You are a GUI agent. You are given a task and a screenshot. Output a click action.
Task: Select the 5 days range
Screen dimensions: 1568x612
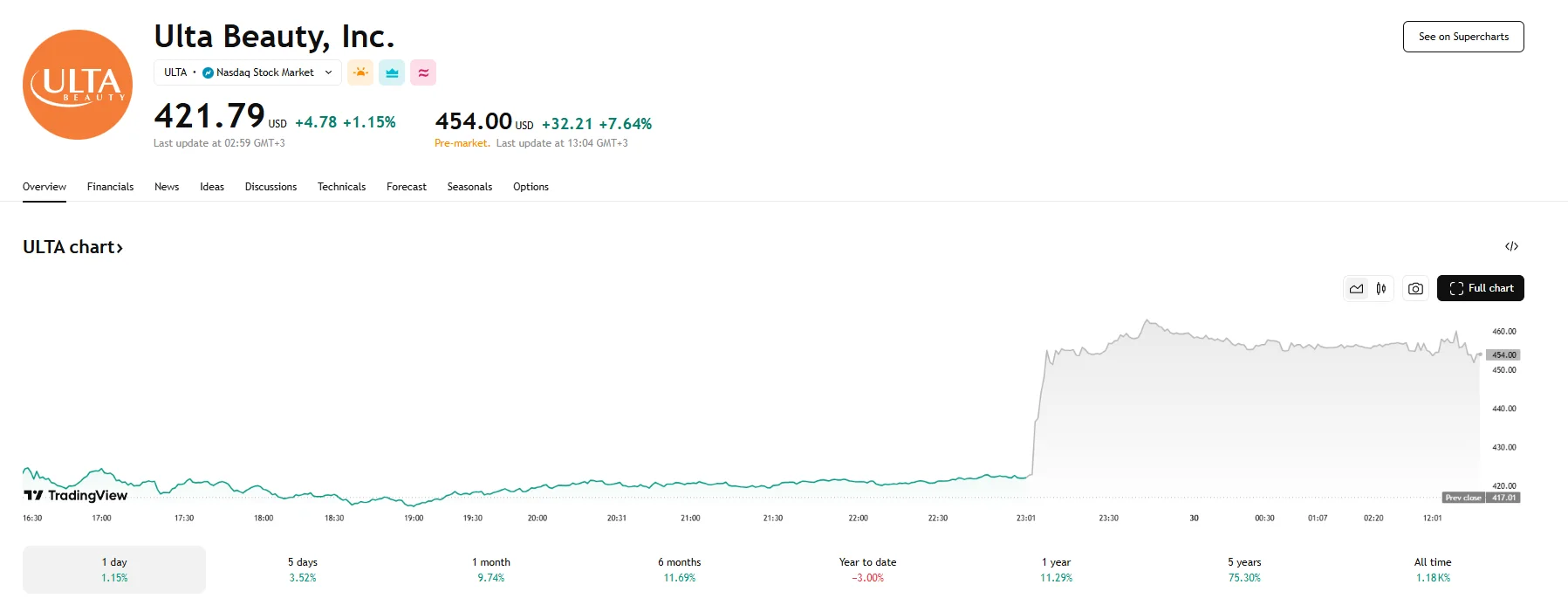tap(303, 569)
